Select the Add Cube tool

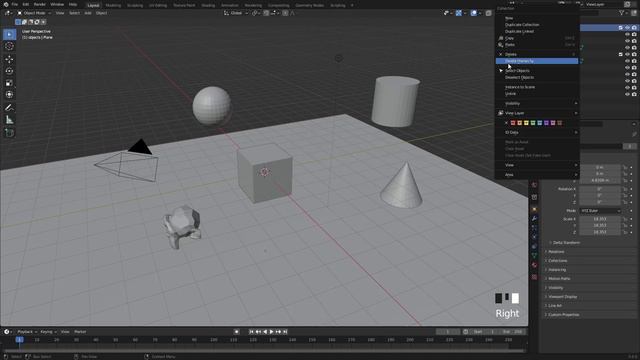[9, 133]
